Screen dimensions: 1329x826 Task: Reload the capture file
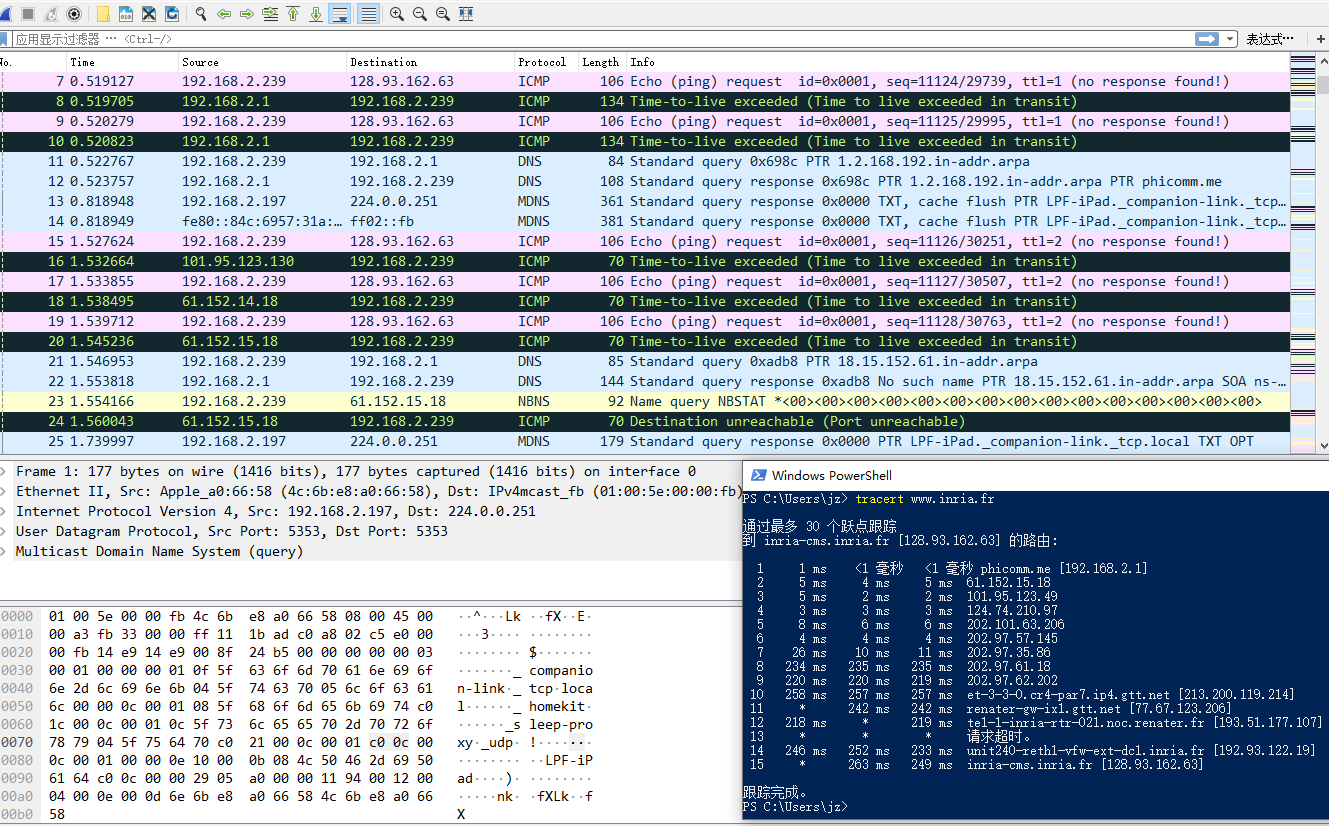pyautogui.click(x=173, y=14)
